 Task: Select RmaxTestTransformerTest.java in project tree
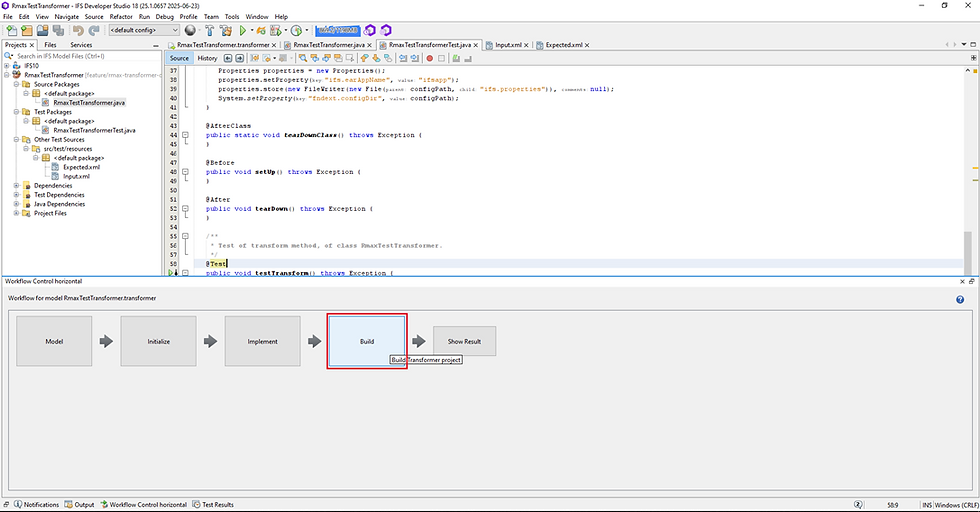pos(94,130)
